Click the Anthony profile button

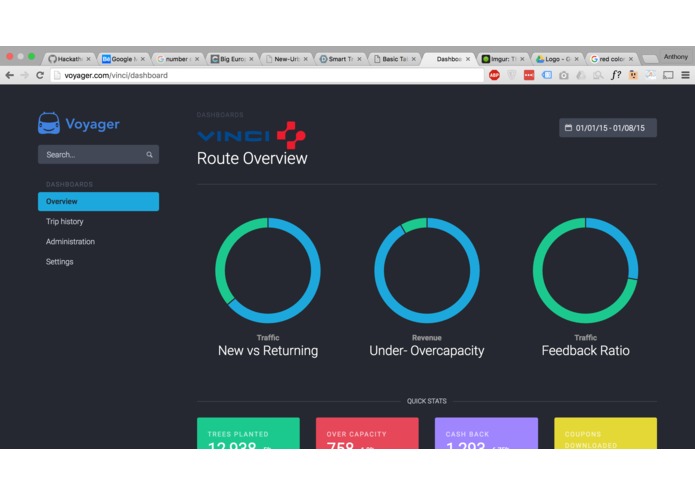(x=675, y=57)
